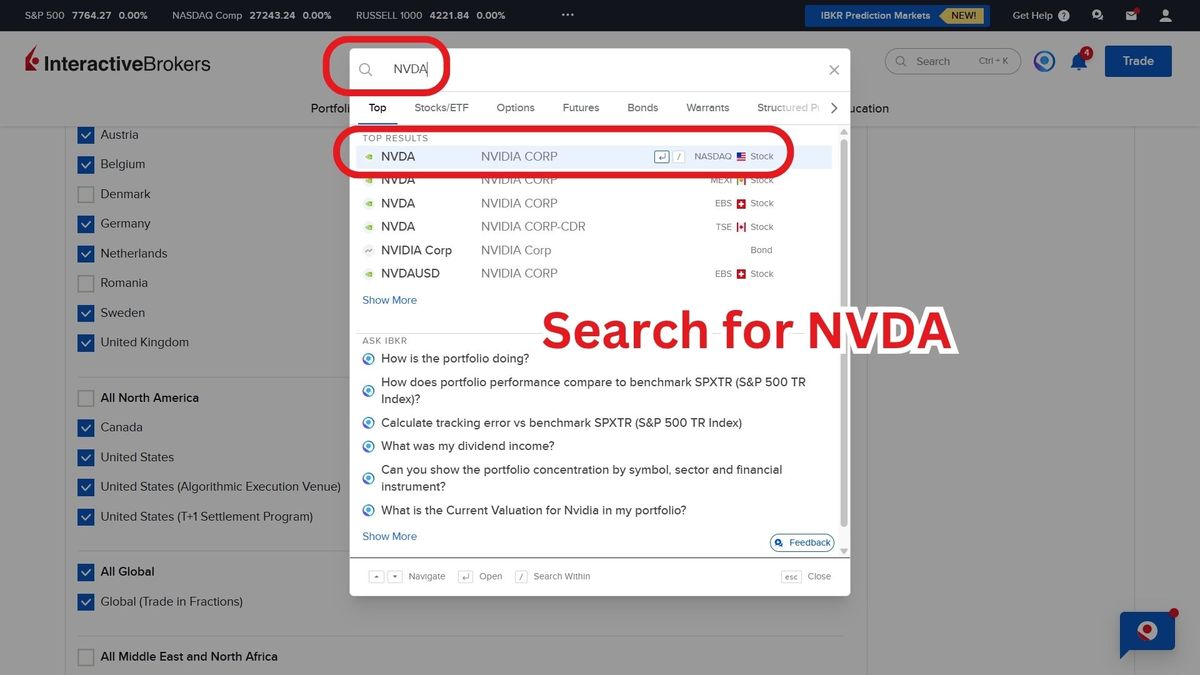The image size is (1200, 675).
Task: Switch to the Stocks/ETF tab
Action: tap(441, 108)
